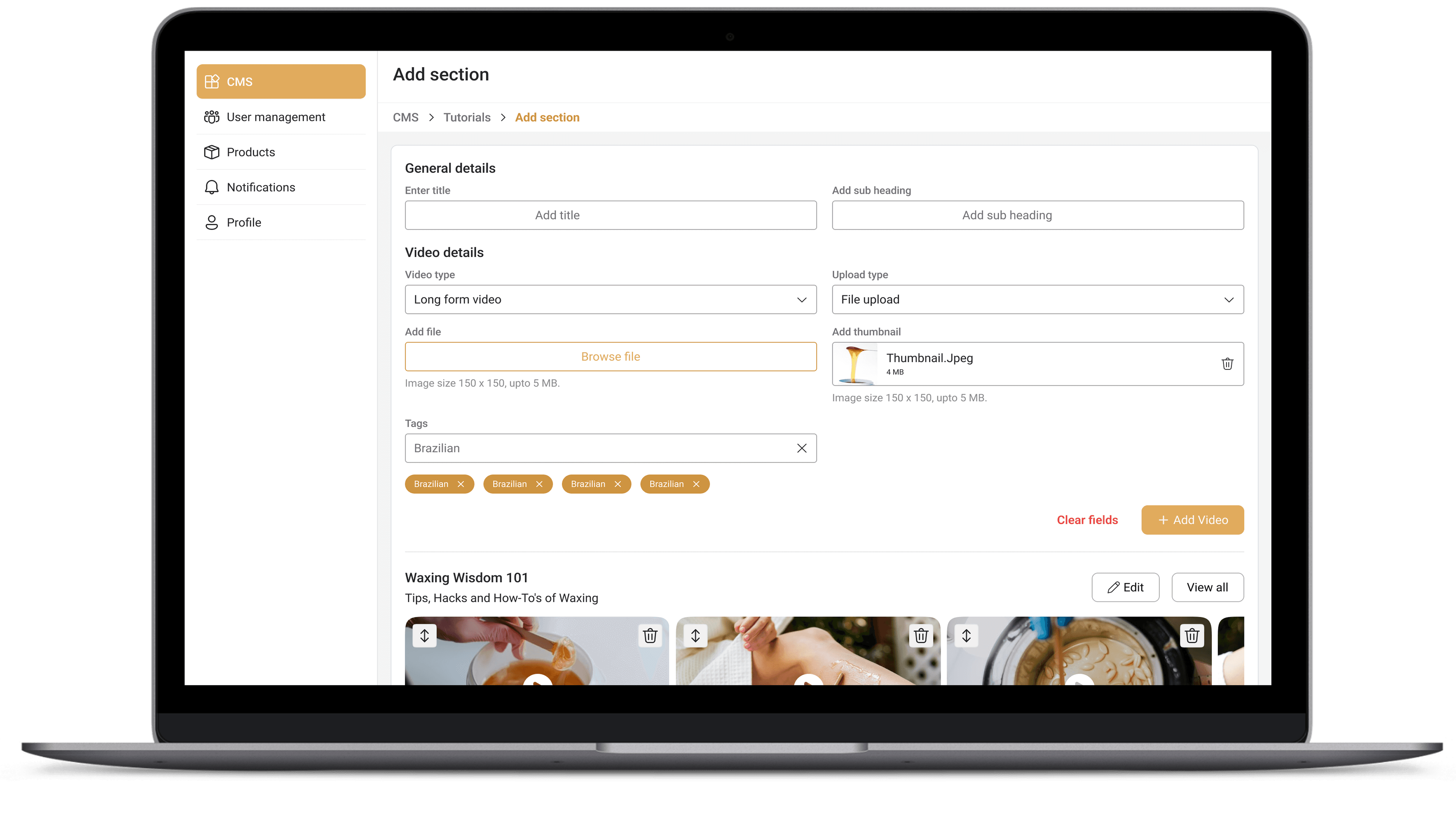
Task: Edit the Waxing Wisdom 101 section
Action: click(1125, 587)
